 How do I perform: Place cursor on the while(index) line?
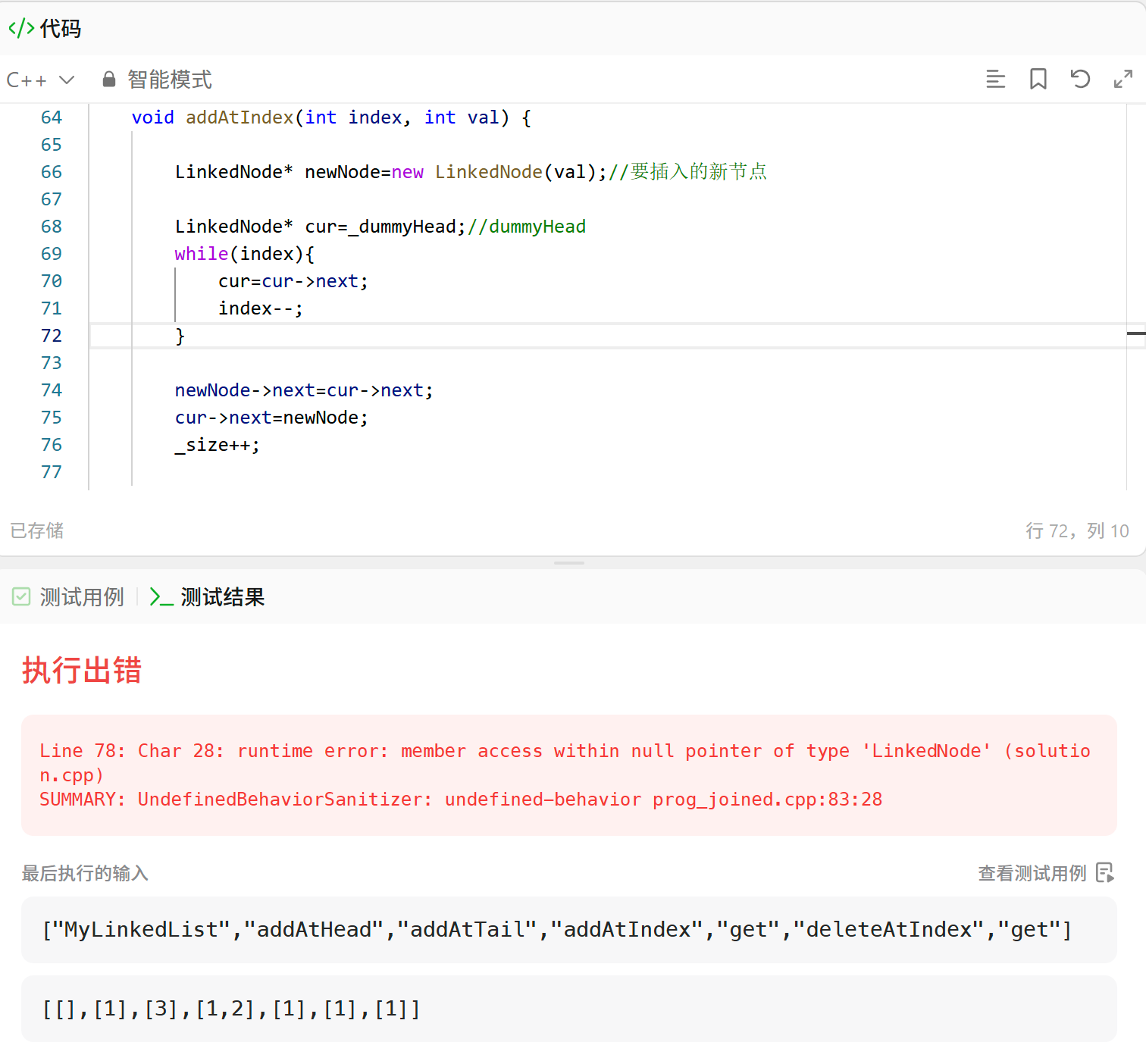[244, 254]
